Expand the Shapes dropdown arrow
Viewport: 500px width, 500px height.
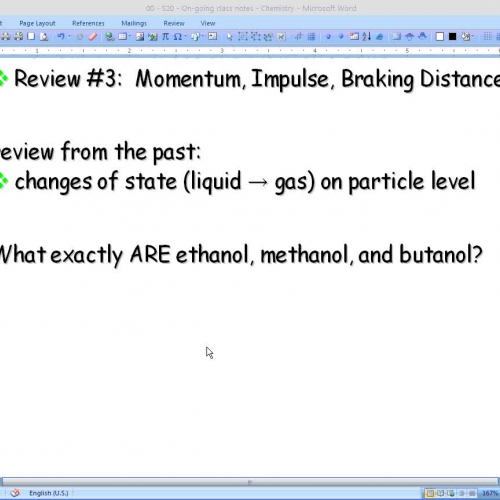202,36
